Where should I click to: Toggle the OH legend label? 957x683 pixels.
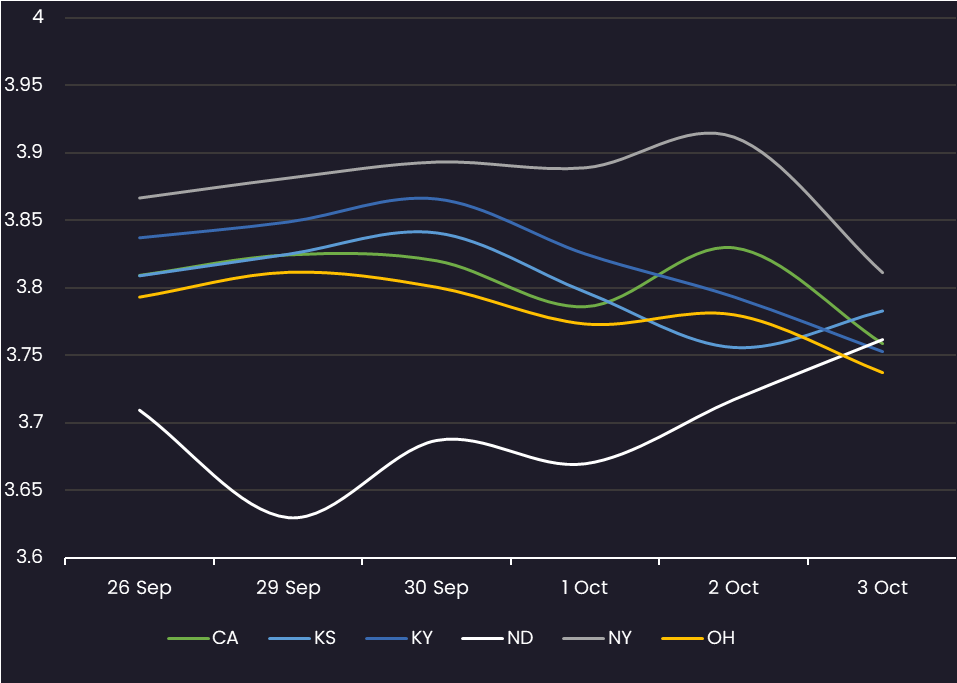720,638
